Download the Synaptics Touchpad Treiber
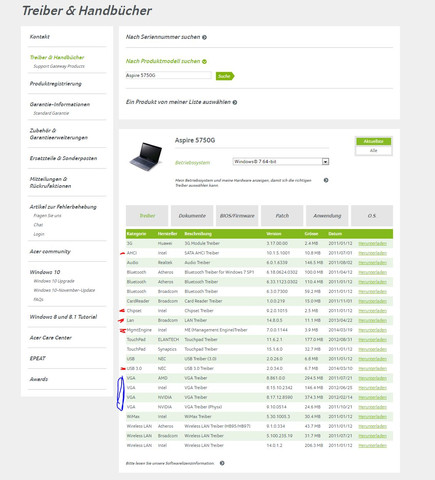The width and height of the screenshot is (435, 480). coord(372,349)
